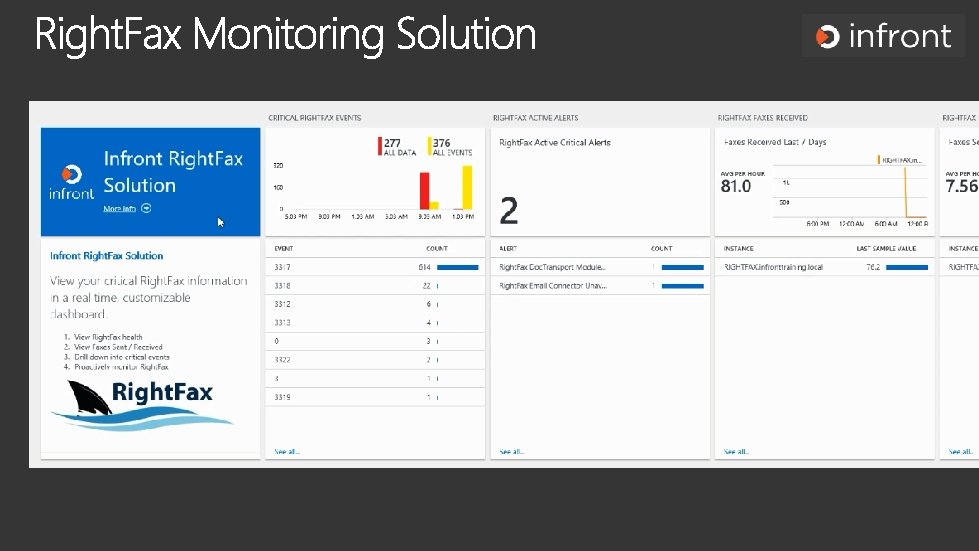
Task: Click the ALERT column header
Action: click(x=508, y=248)
